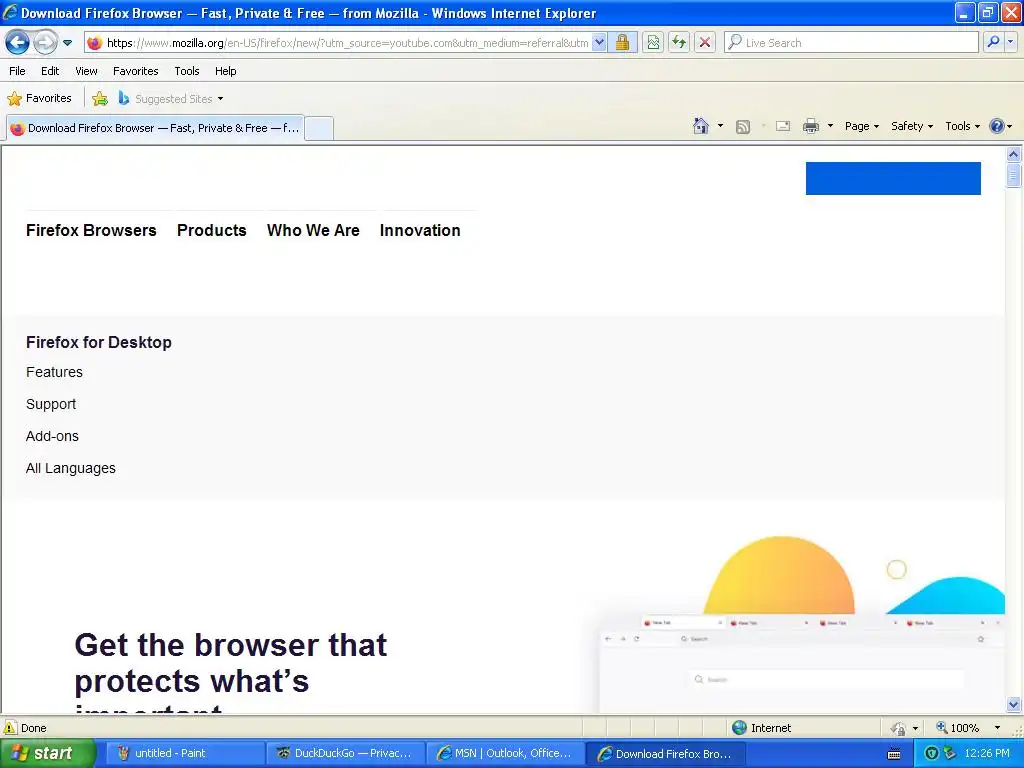Click the vertical scrollbar down arrow
1024x768 pixels.
[x=1014, y=704]
